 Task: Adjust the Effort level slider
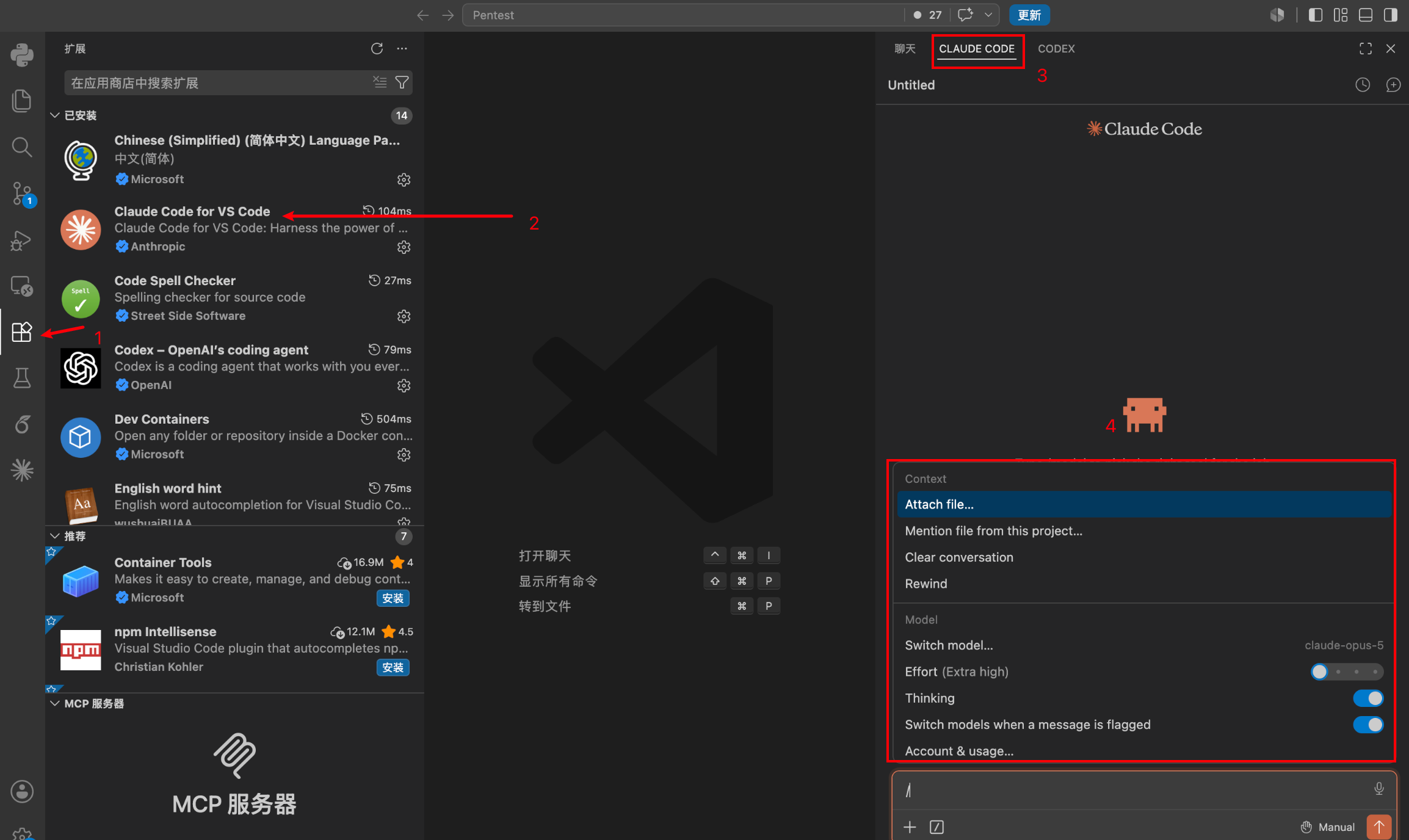click(x=1347, y=672)
